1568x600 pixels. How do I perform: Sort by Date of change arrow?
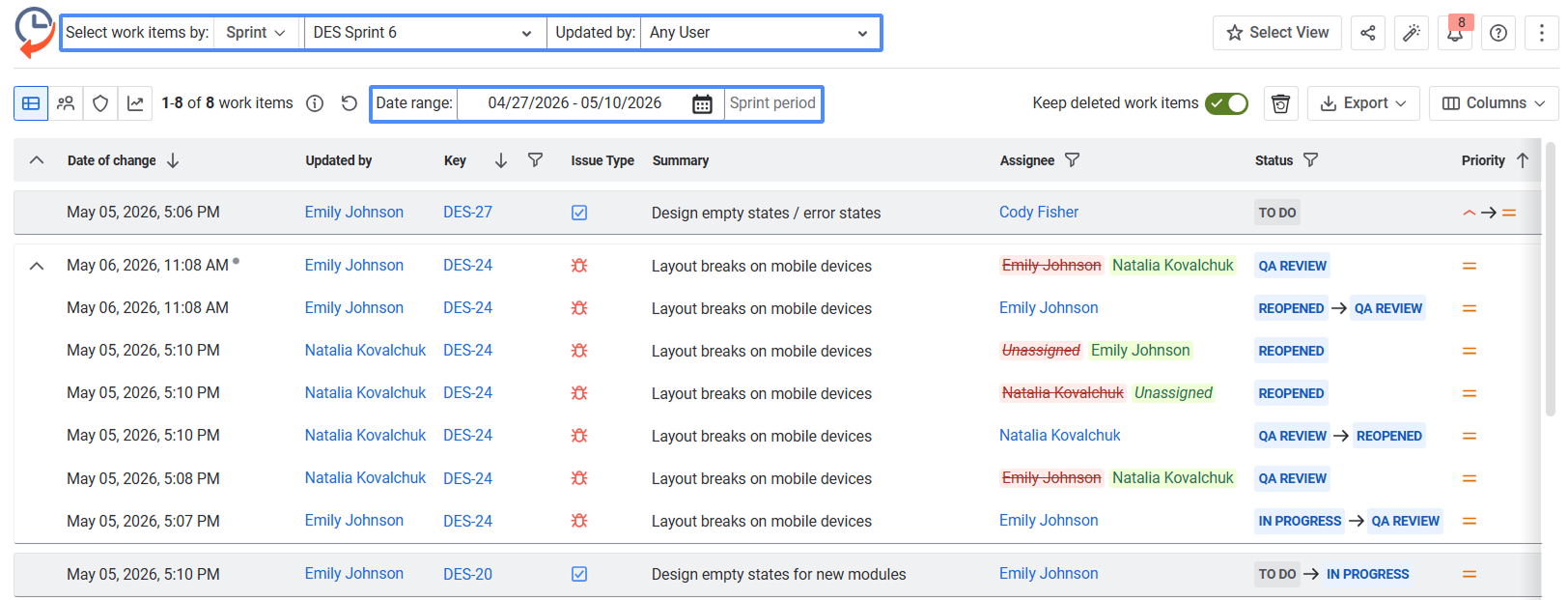[x=173, y=160]
